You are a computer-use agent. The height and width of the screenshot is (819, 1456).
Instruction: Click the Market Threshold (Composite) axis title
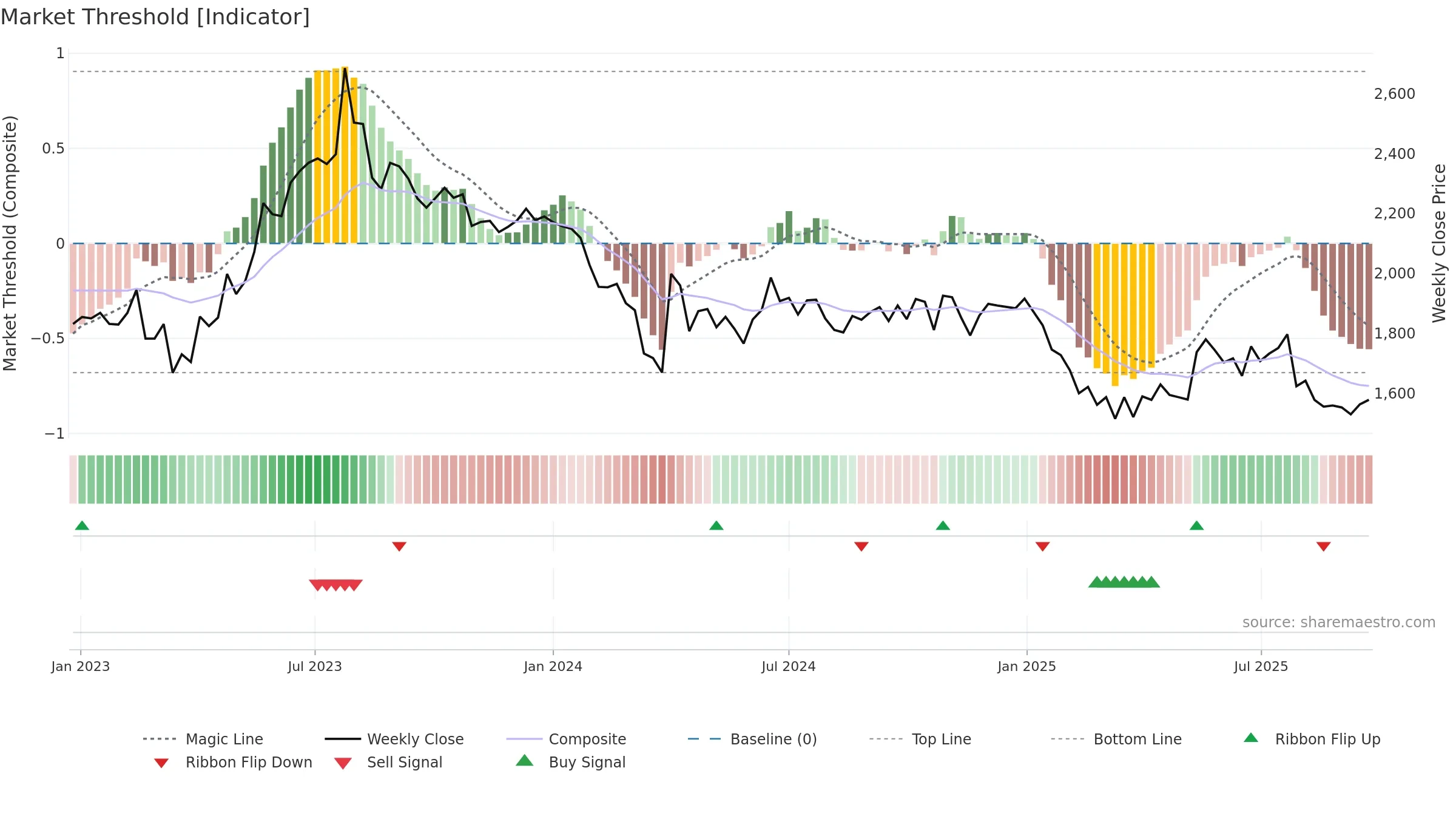coord(10,243)
